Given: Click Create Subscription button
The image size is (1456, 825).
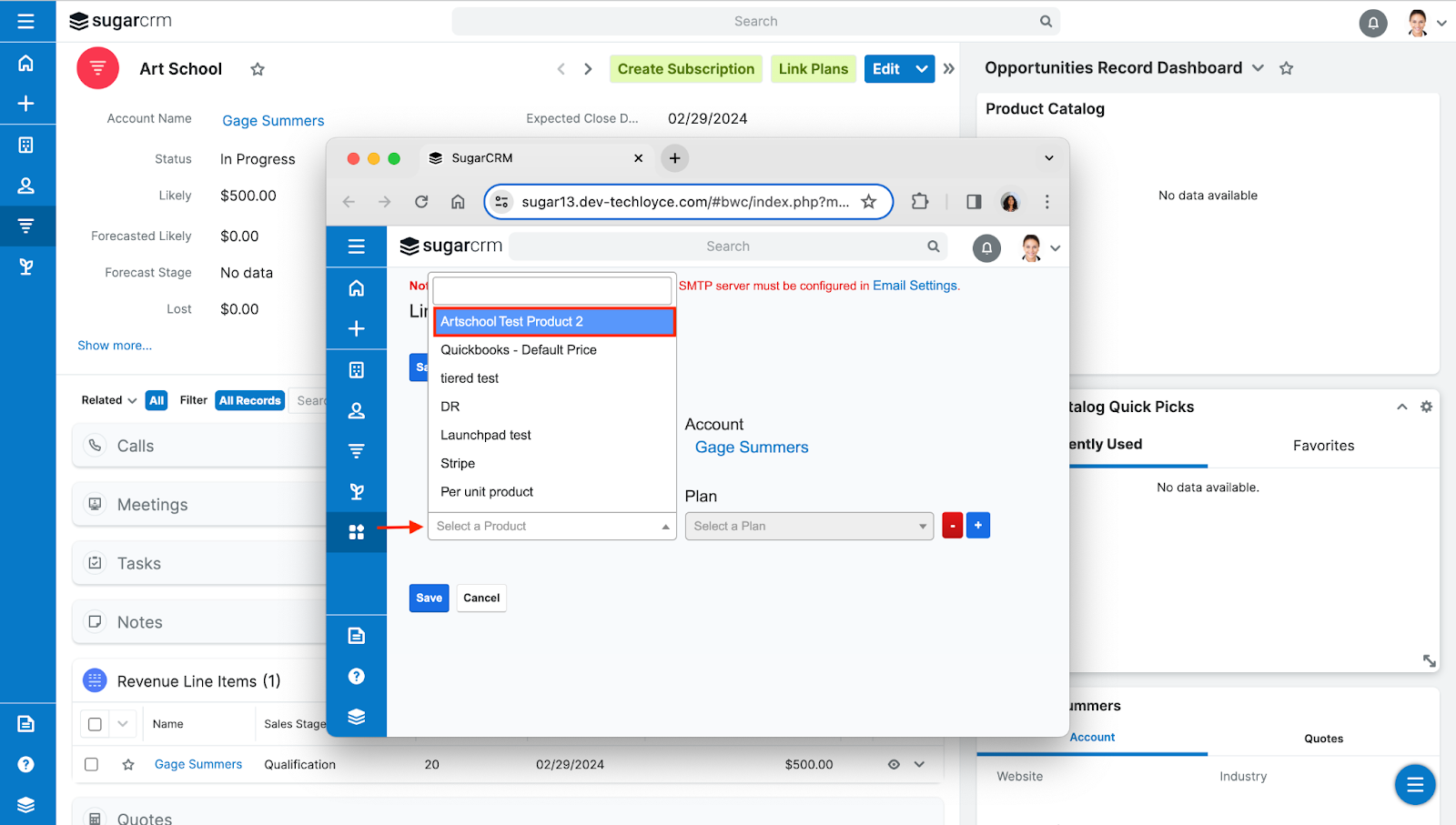Looking at the screenshot, I should click(x=686, y=69).
